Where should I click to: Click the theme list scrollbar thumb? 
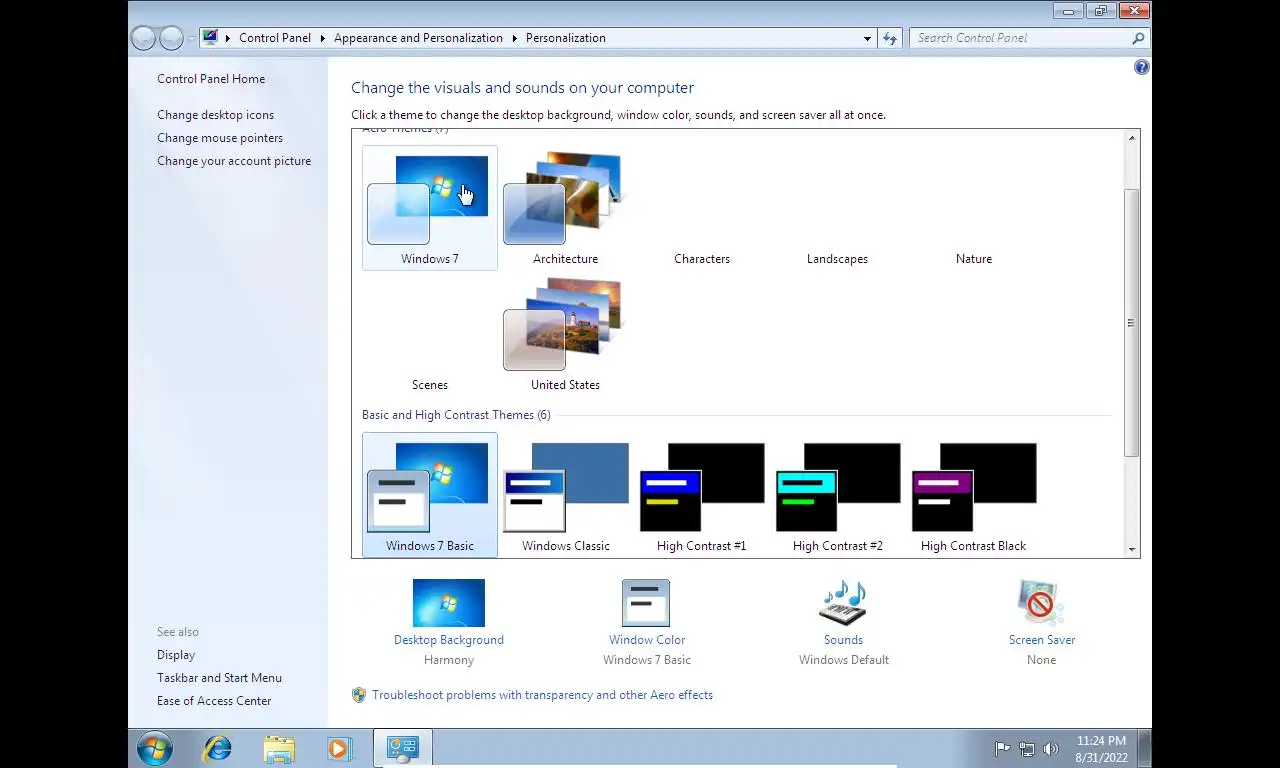[1132, 322]
